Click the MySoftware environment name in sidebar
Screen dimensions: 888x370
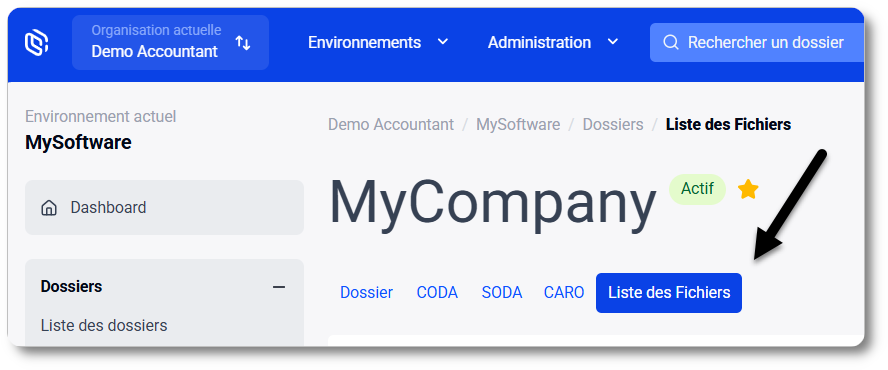[x=78, y=142]
